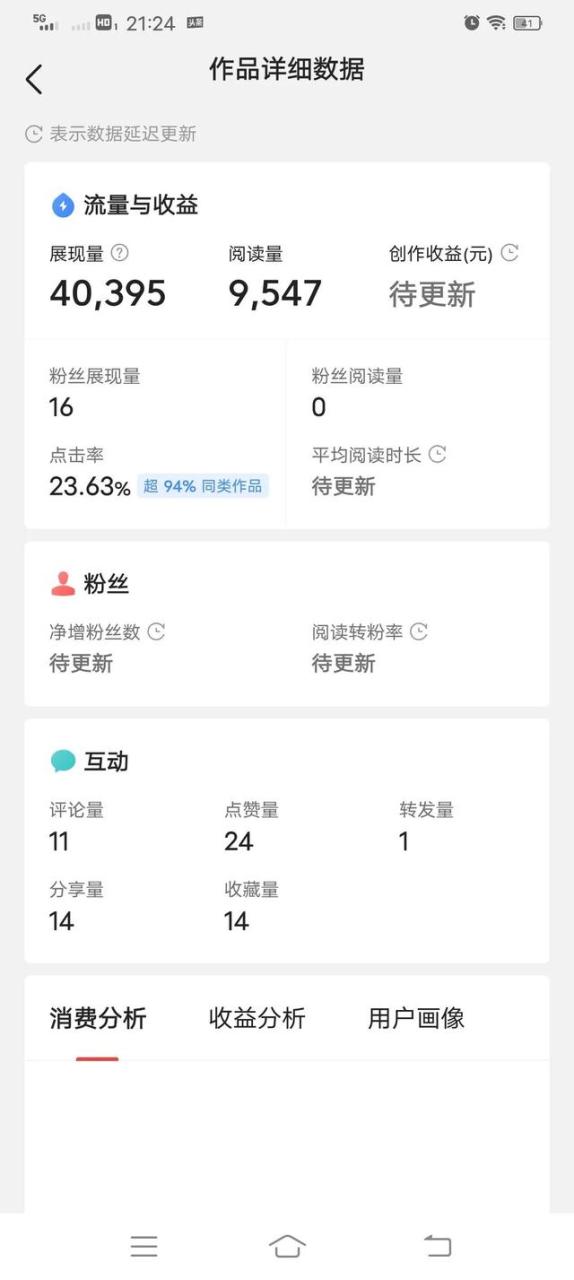
Task: Go back using the top-left arrow
Action: click(x=34, y=79)
